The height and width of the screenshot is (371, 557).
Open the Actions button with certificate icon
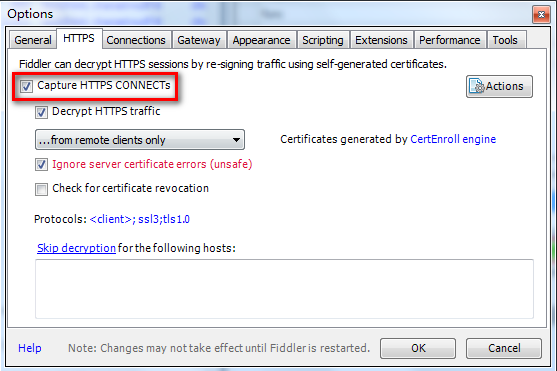[499, 86]
